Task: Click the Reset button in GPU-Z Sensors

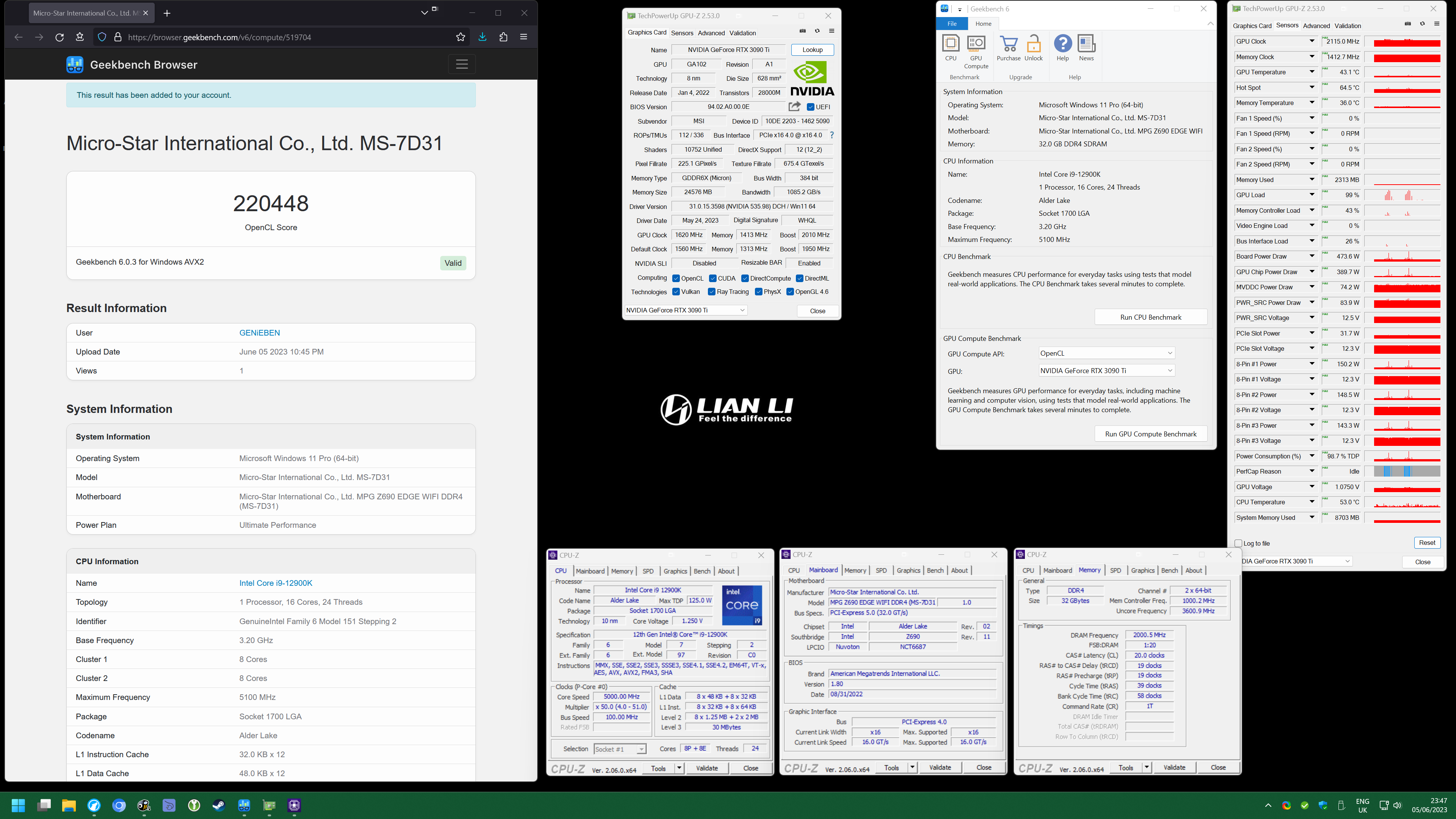Action: pyautogui.click(x=1426, y=543)
